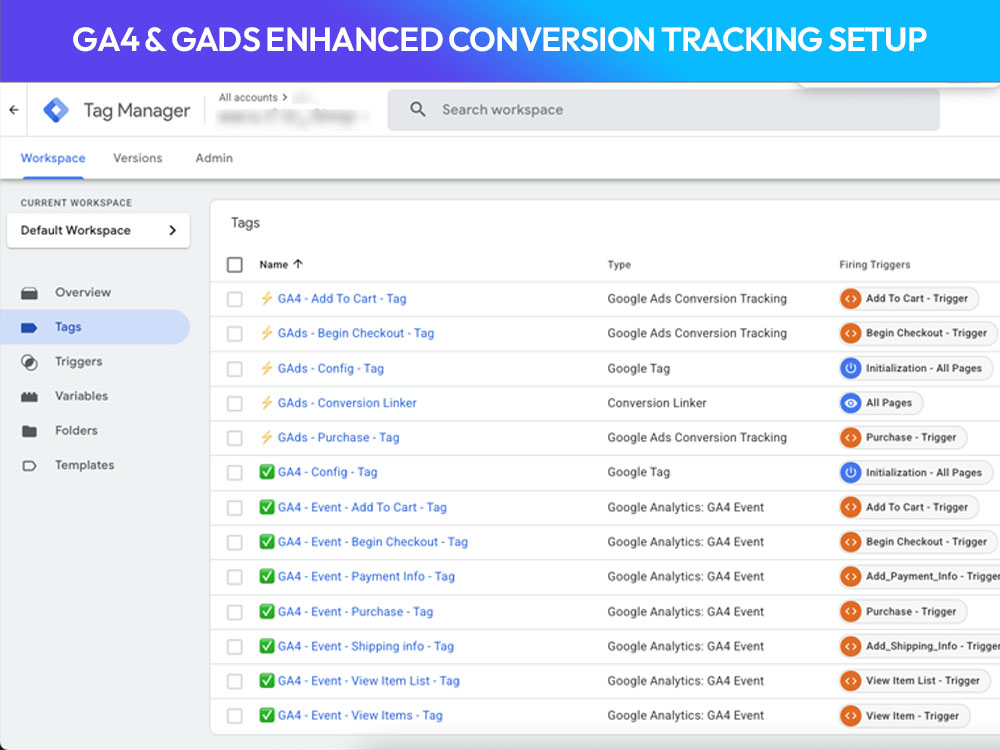Click Conversion Linker type cell text
The height and width of the screenshot is (750, 1000).
[x=657, y=403]
